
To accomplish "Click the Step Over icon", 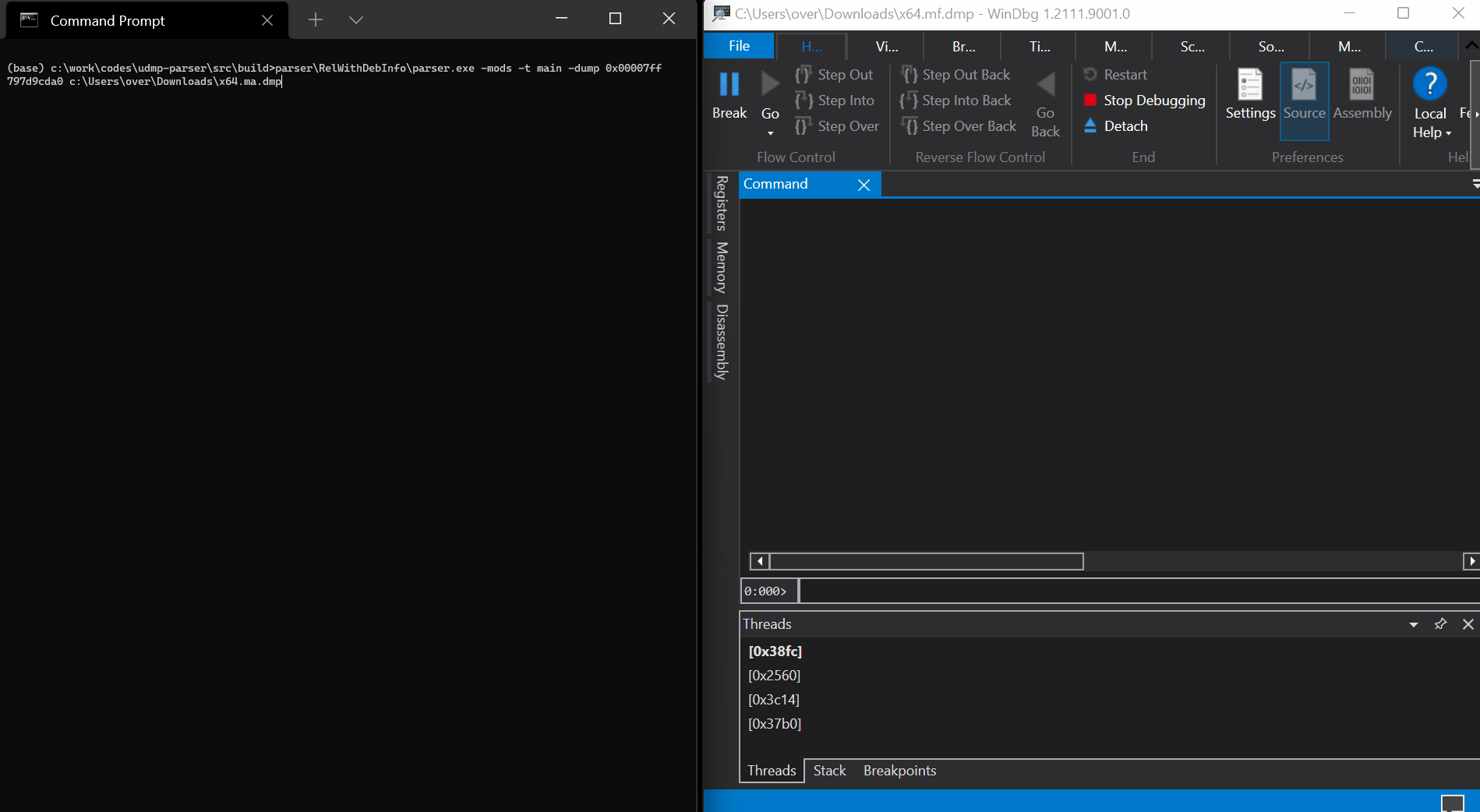I will (804, 125).
